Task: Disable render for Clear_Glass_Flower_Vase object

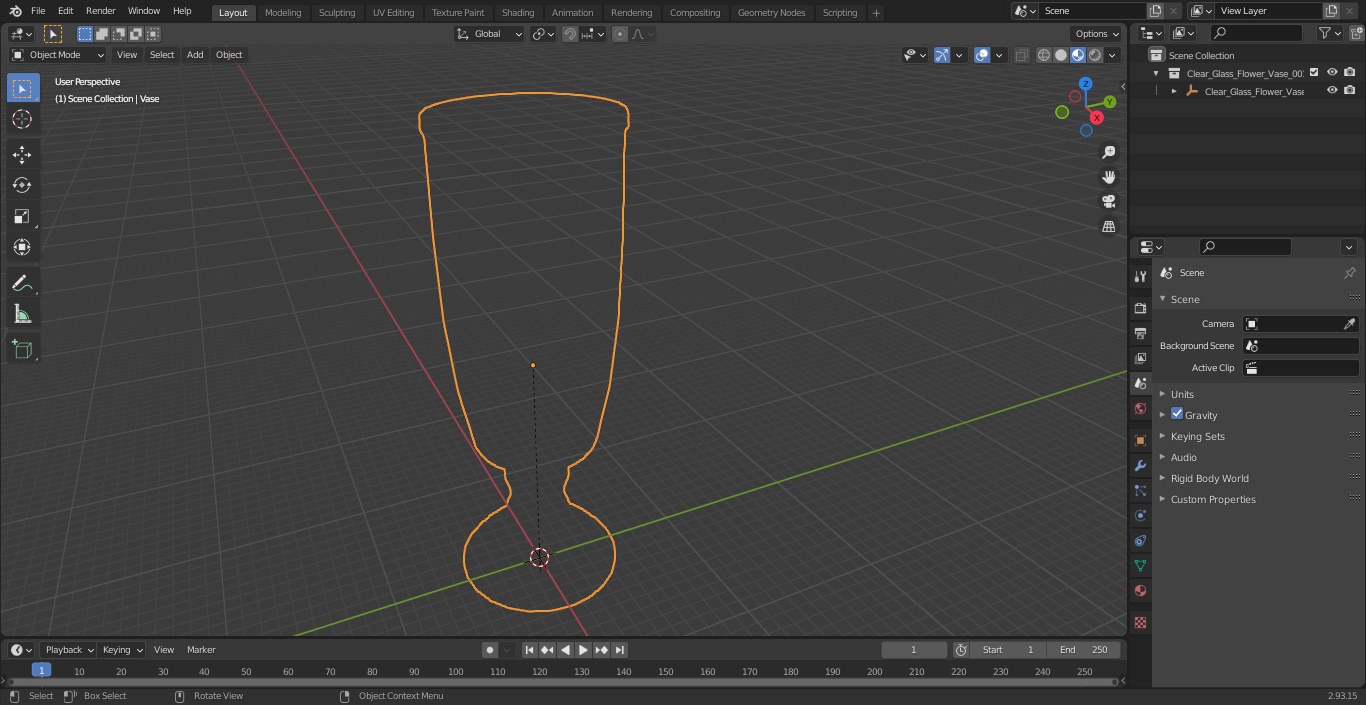Action: coord(1350,91)
